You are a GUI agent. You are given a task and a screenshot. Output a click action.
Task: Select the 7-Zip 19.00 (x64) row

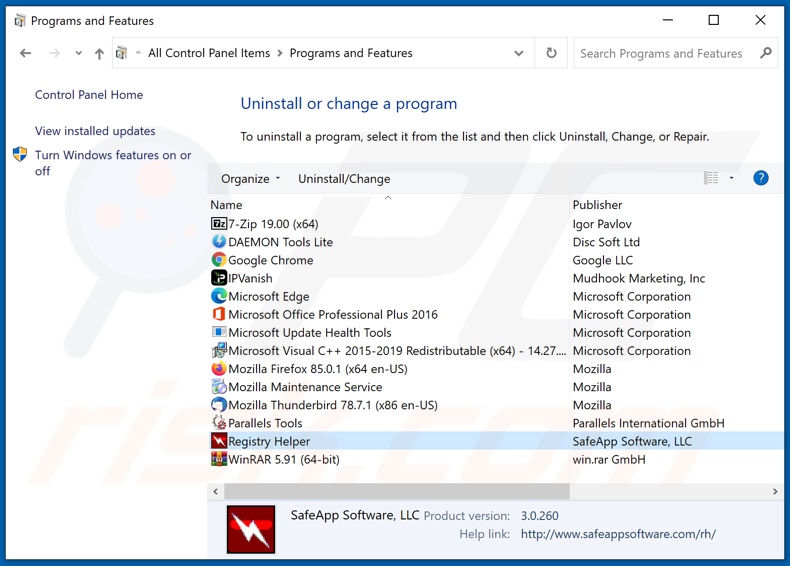[x=496, y=224]
